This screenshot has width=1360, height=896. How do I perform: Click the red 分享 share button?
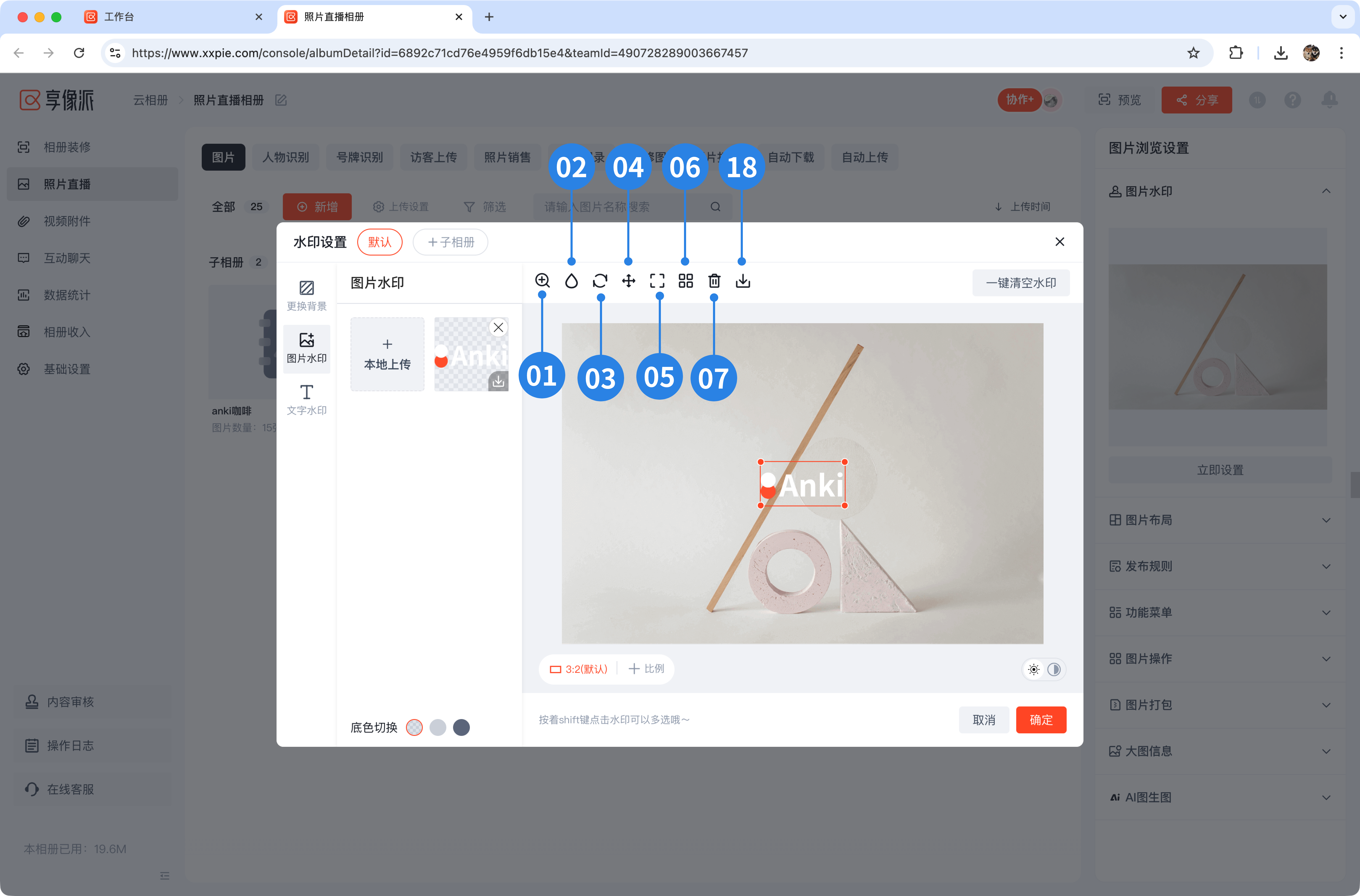coord(1197,100)
